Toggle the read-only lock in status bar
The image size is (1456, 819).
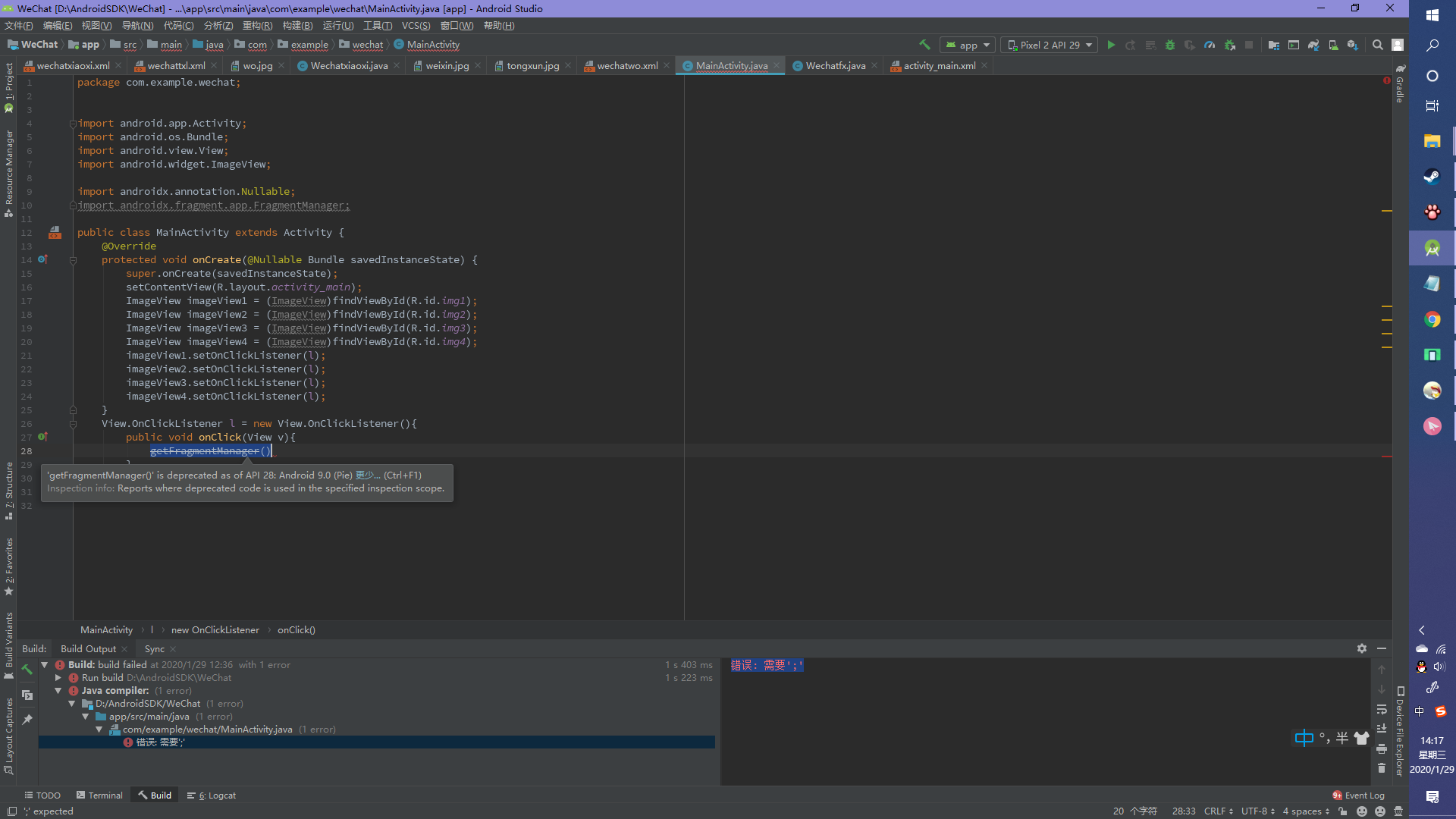pos(1343,811)
